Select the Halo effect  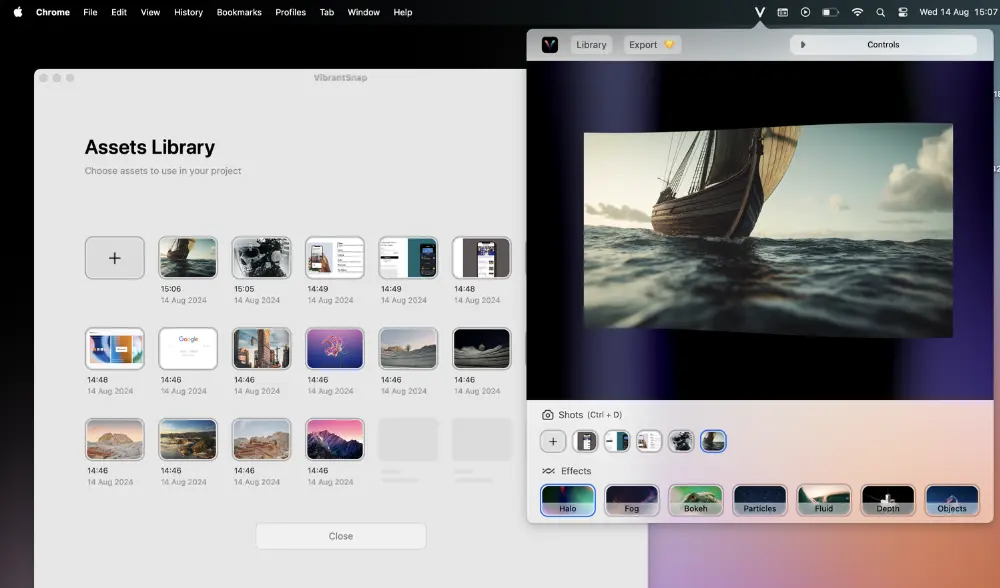click(568, 500)
